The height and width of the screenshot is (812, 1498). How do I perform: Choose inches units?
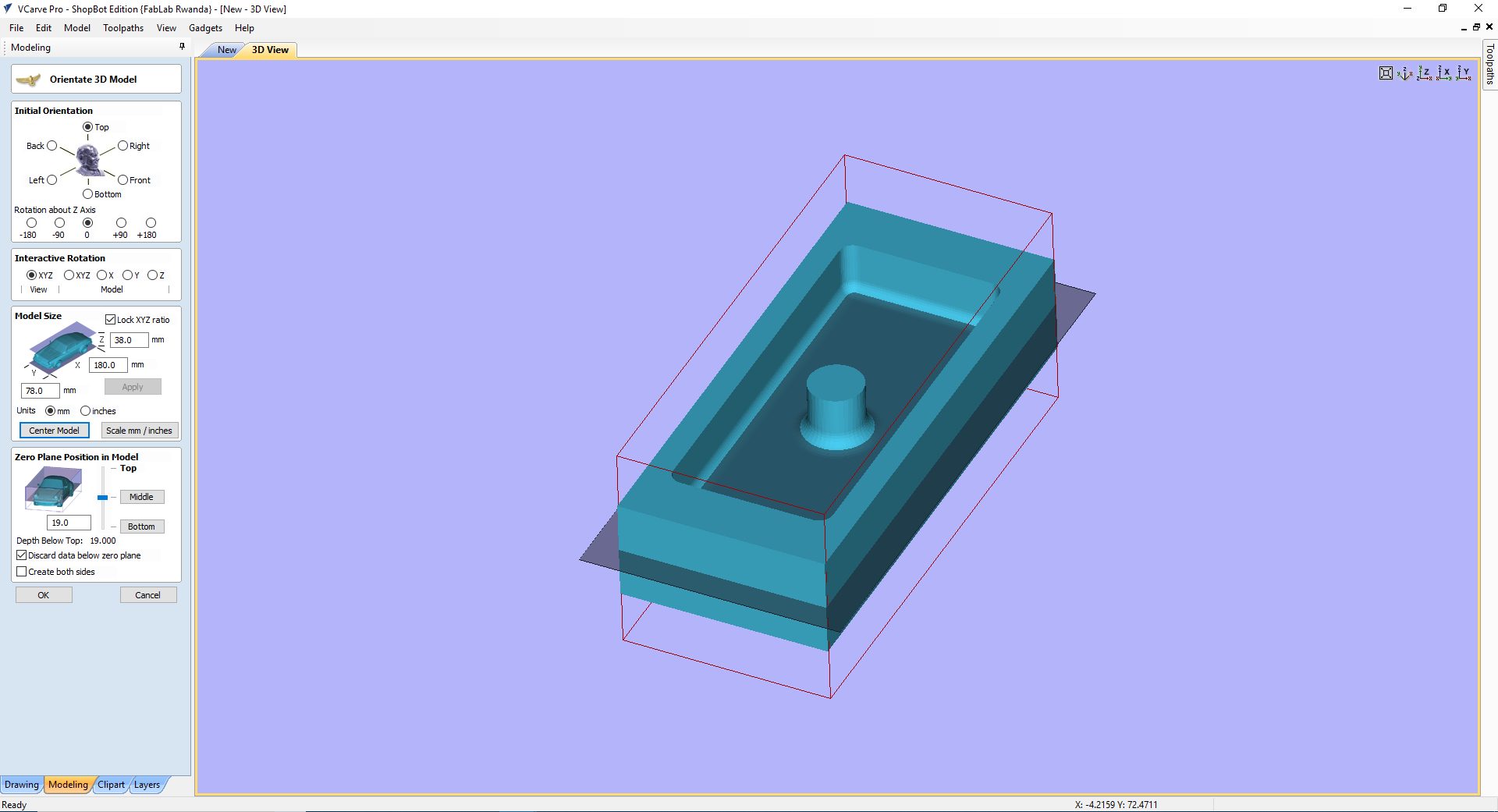pos(85,411)
